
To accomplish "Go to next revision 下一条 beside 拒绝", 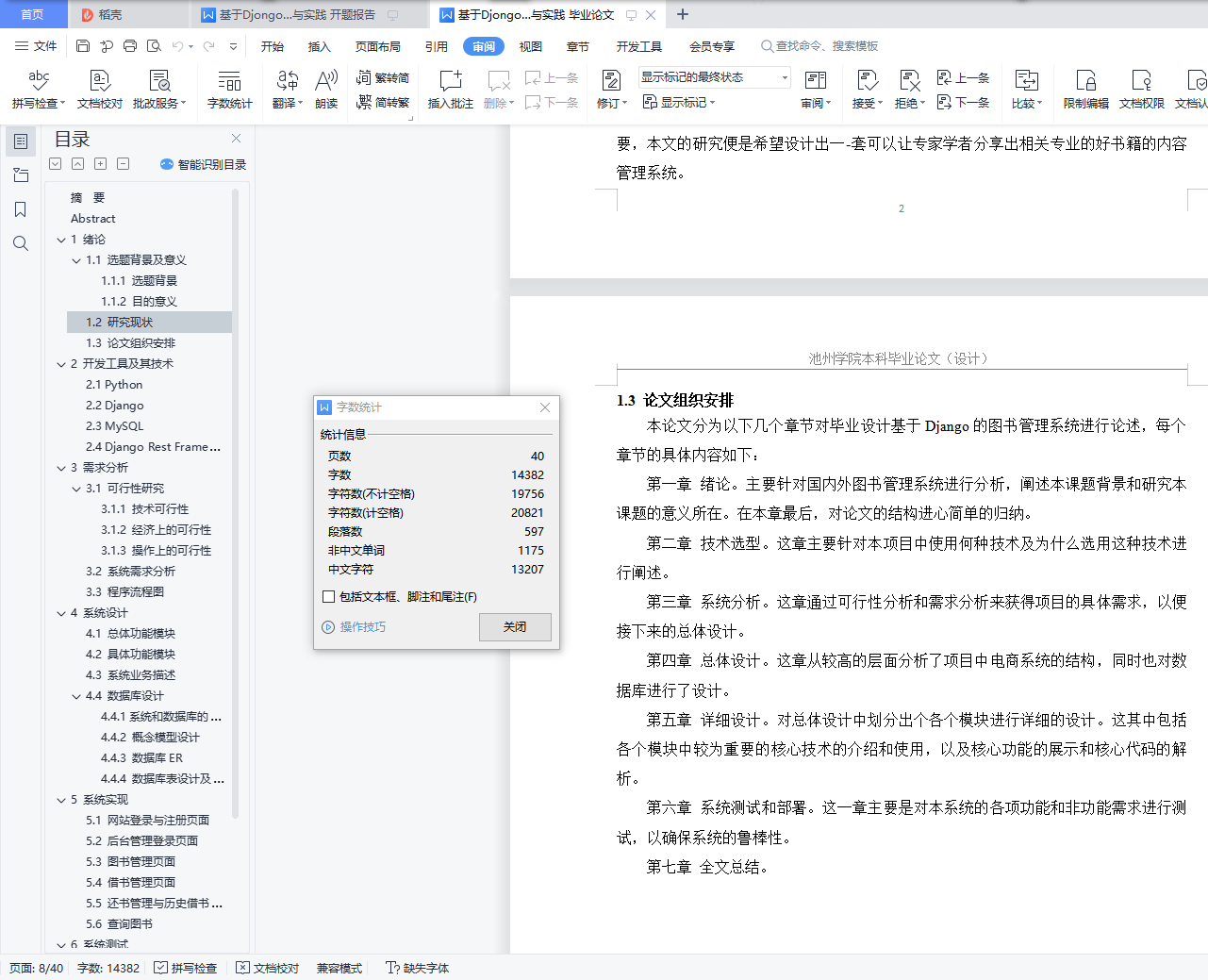I will (963, 102).
